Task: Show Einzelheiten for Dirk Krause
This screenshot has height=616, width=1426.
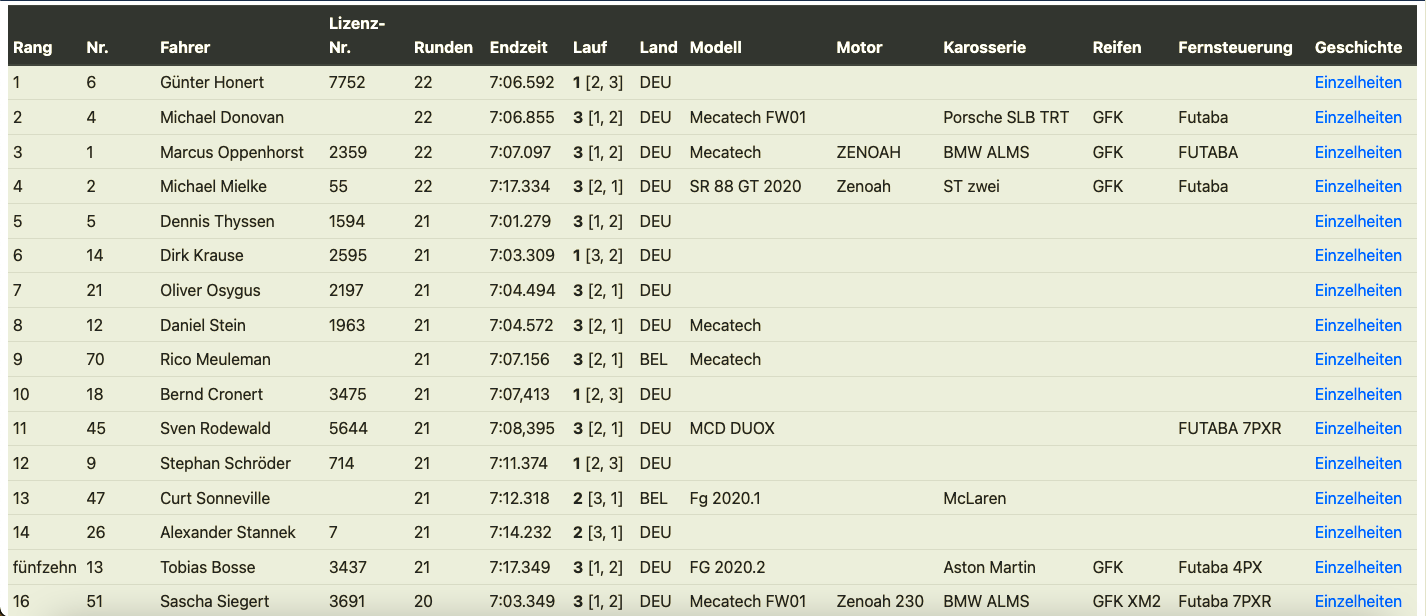Action: [x=1358, y=256]
